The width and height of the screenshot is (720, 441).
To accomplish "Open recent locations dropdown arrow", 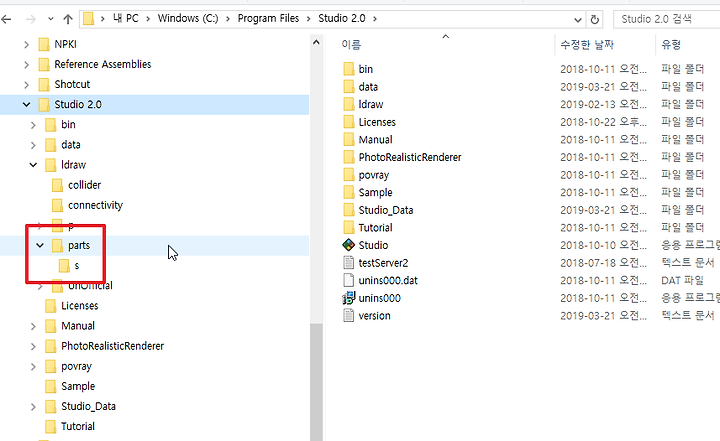I will [x=51, y=19].
